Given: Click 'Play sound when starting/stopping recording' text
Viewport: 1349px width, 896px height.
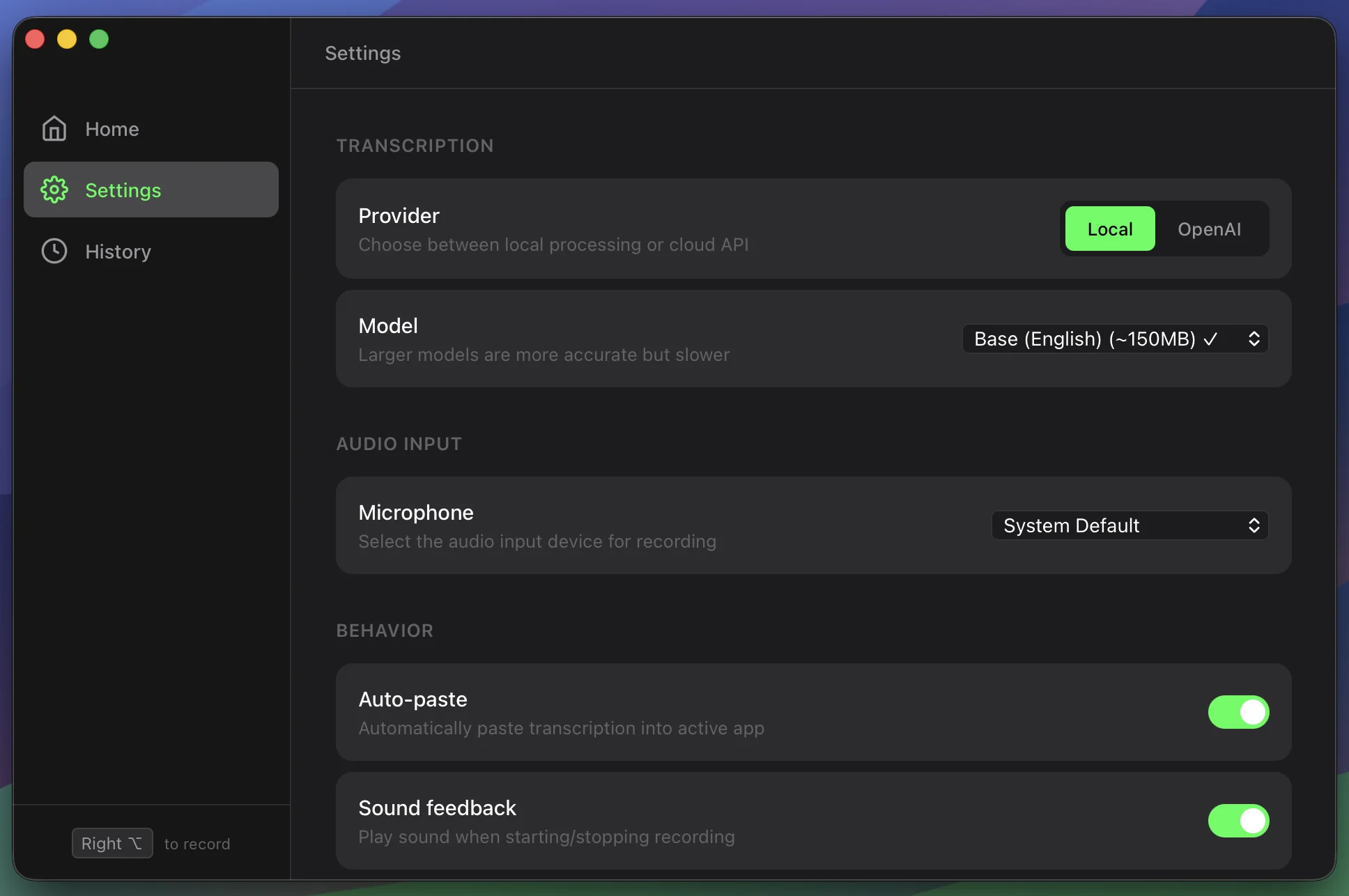Looking at the screenshot, I should point(547,837).
